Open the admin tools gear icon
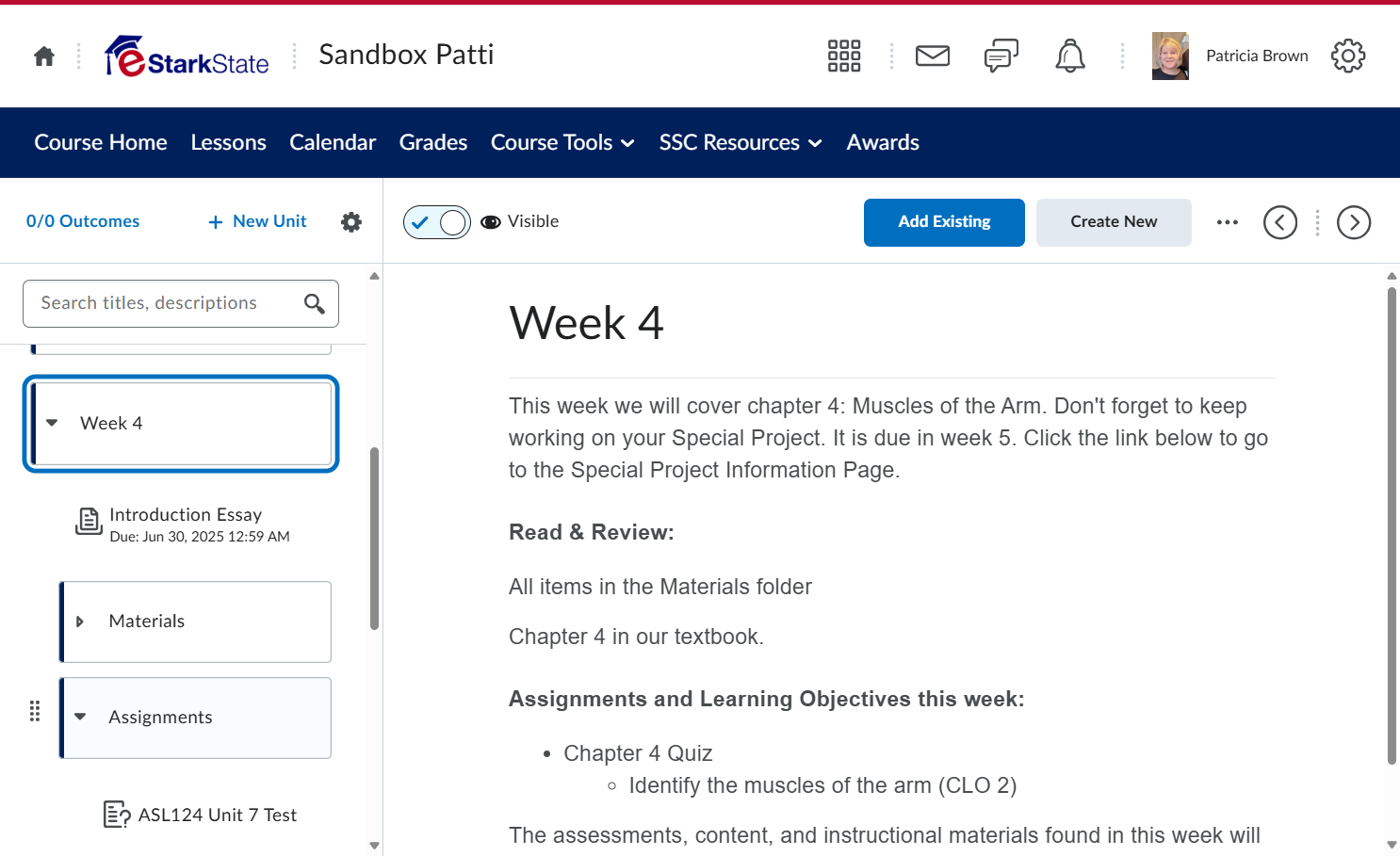Image resolution: width=1400 pixels, height=856 pixels. [1348, 57]
